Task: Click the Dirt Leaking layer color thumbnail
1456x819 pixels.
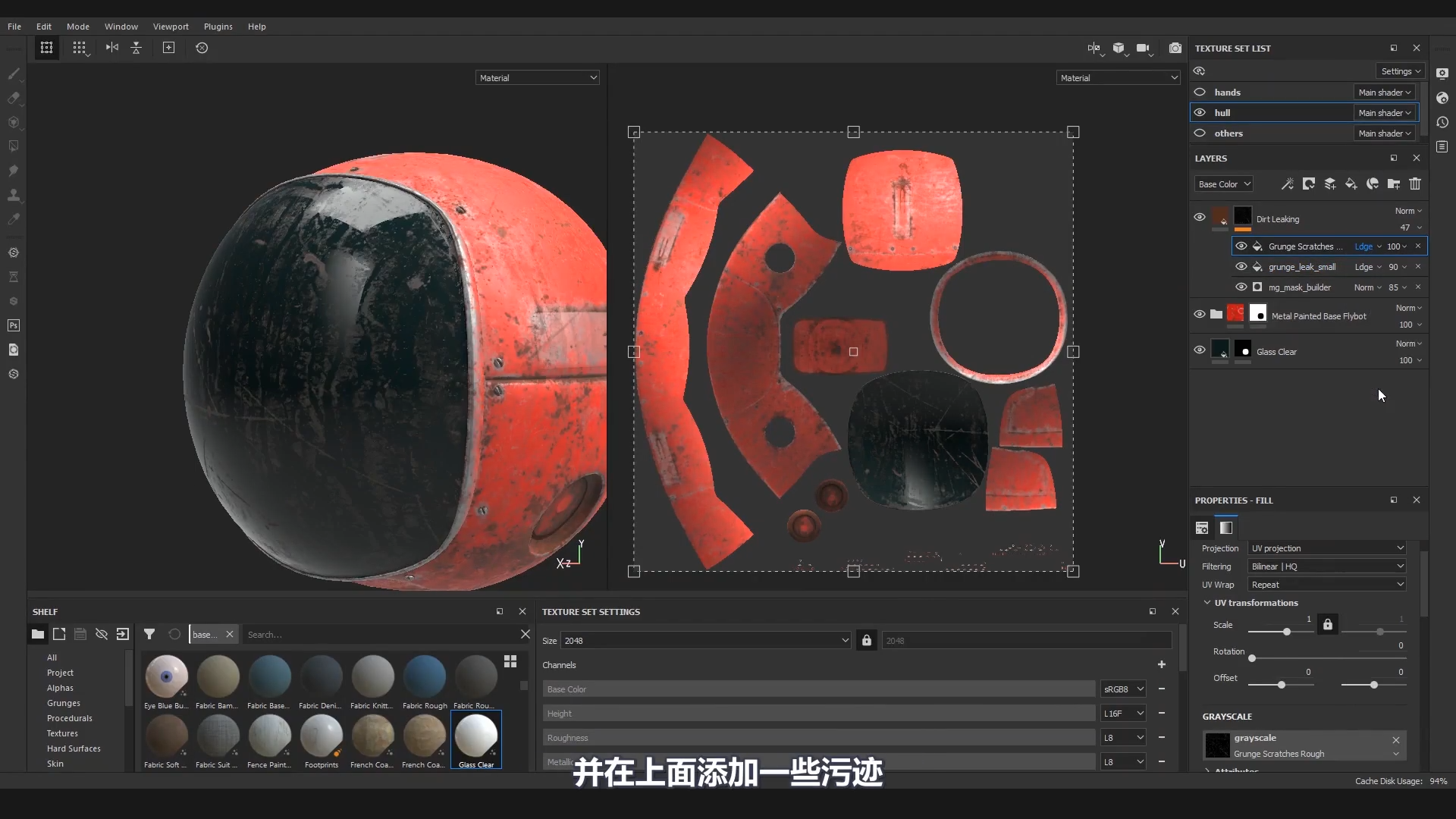Action: click(x=1220, y=217)
